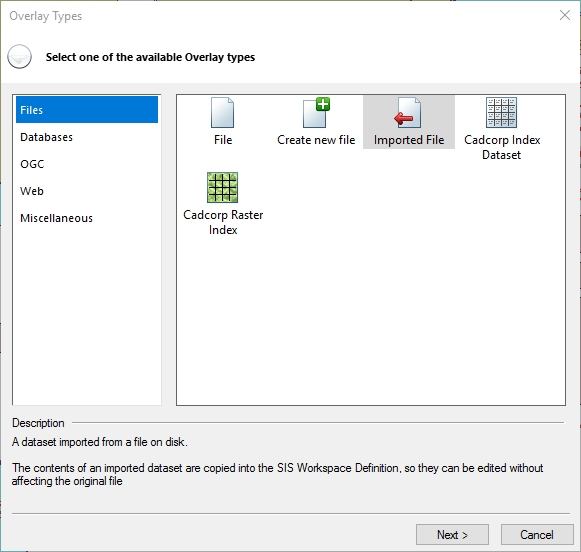Choose the Create new file icon

[316, 113]
